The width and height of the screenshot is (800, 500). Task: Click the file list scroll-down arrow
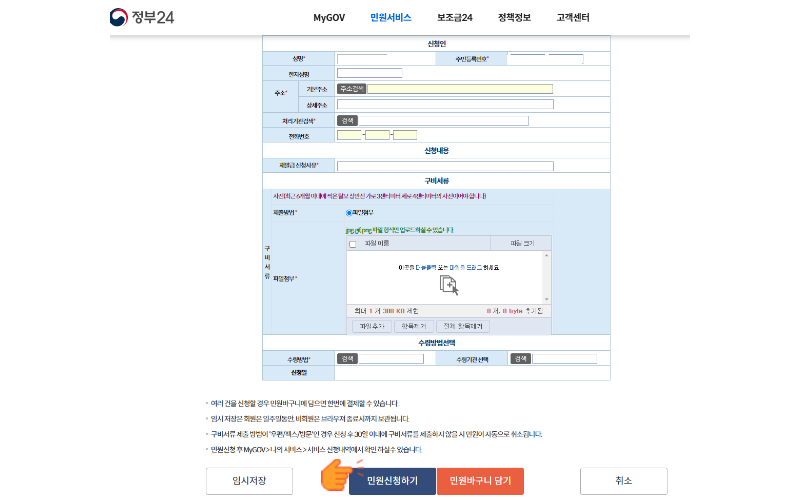click(x=546, y=299)
